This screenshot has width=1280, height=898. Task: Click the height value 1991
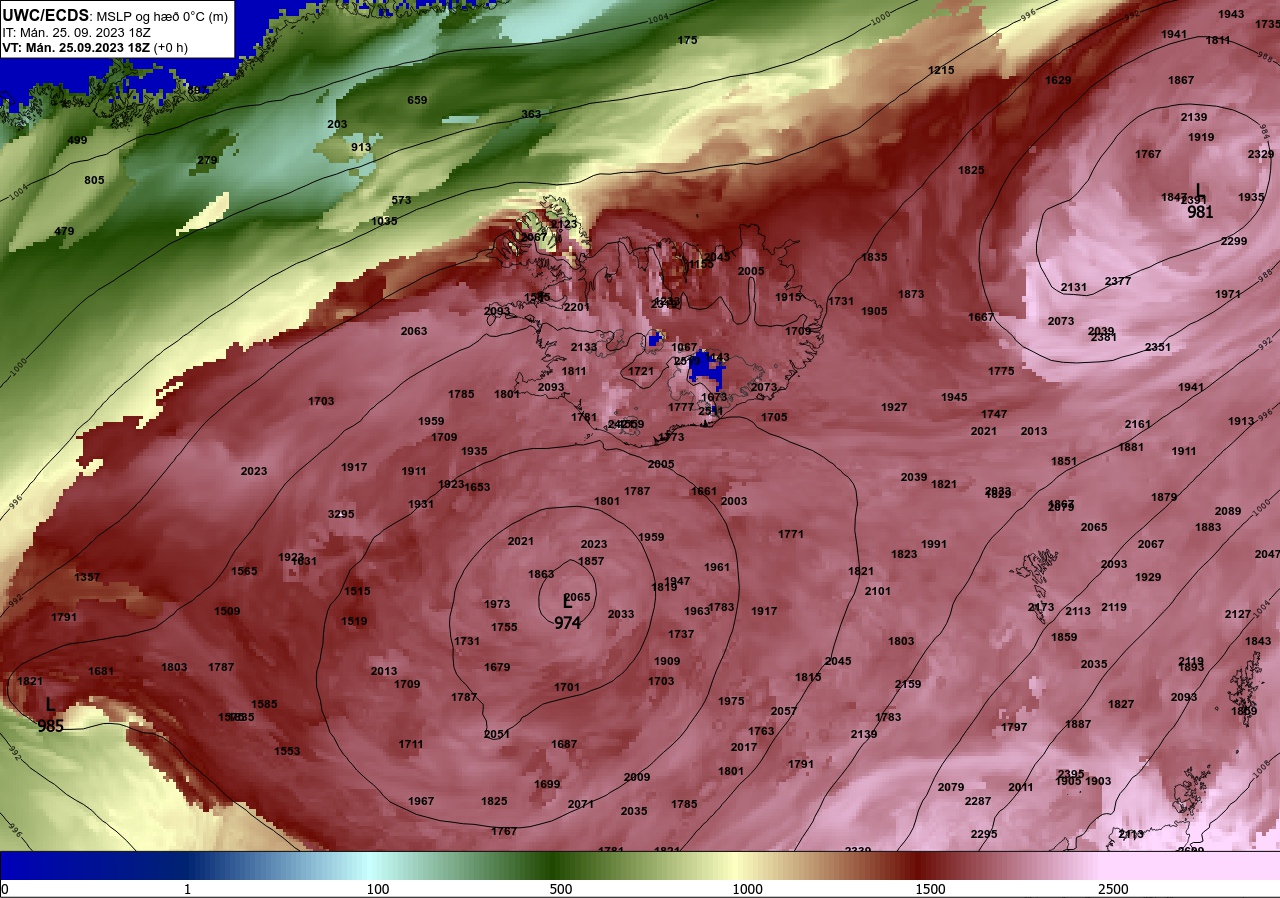934,544
